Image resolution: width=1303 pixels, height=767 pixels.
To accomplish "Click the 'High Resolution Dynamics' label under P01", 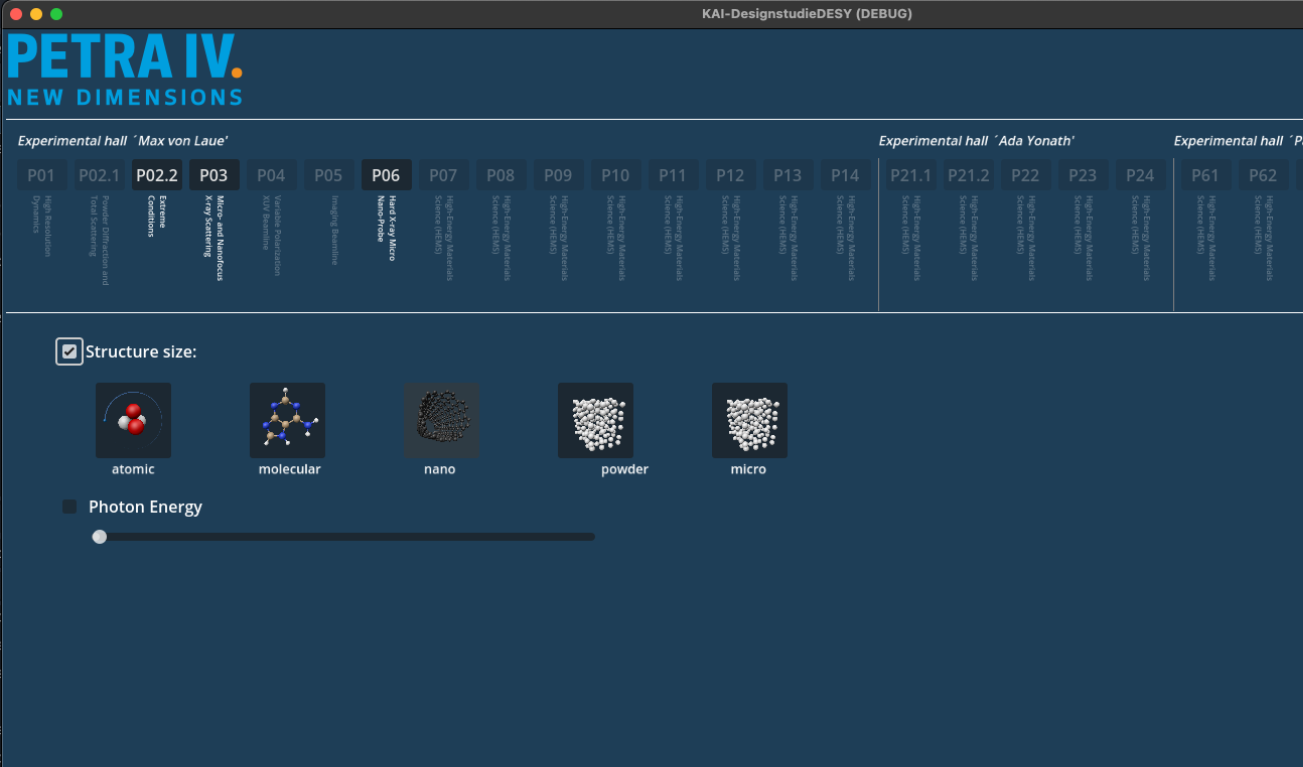I will [41, 226].
